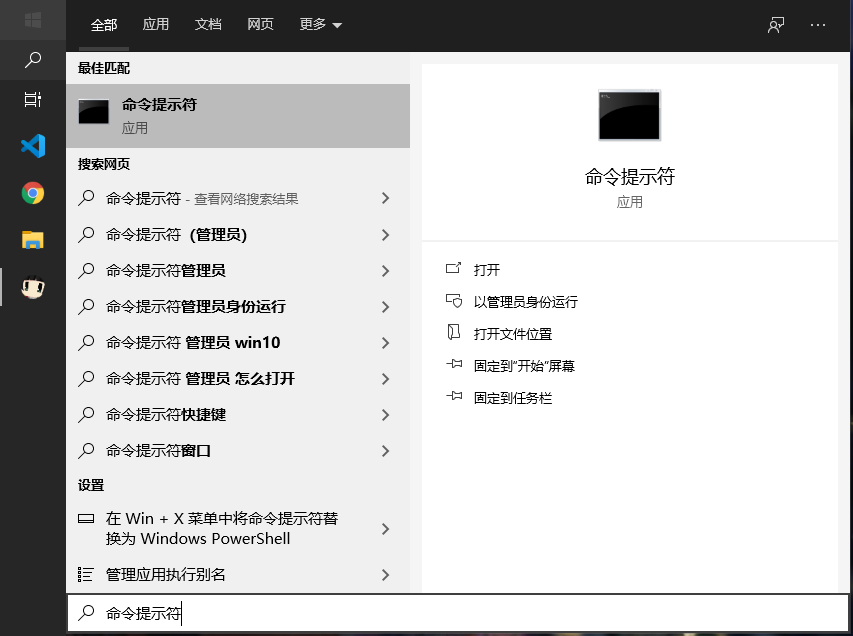The width and height of the screenshot is (853, 636).
Task: Open File Explorer from the taskbar
Action: click(31, 240)
